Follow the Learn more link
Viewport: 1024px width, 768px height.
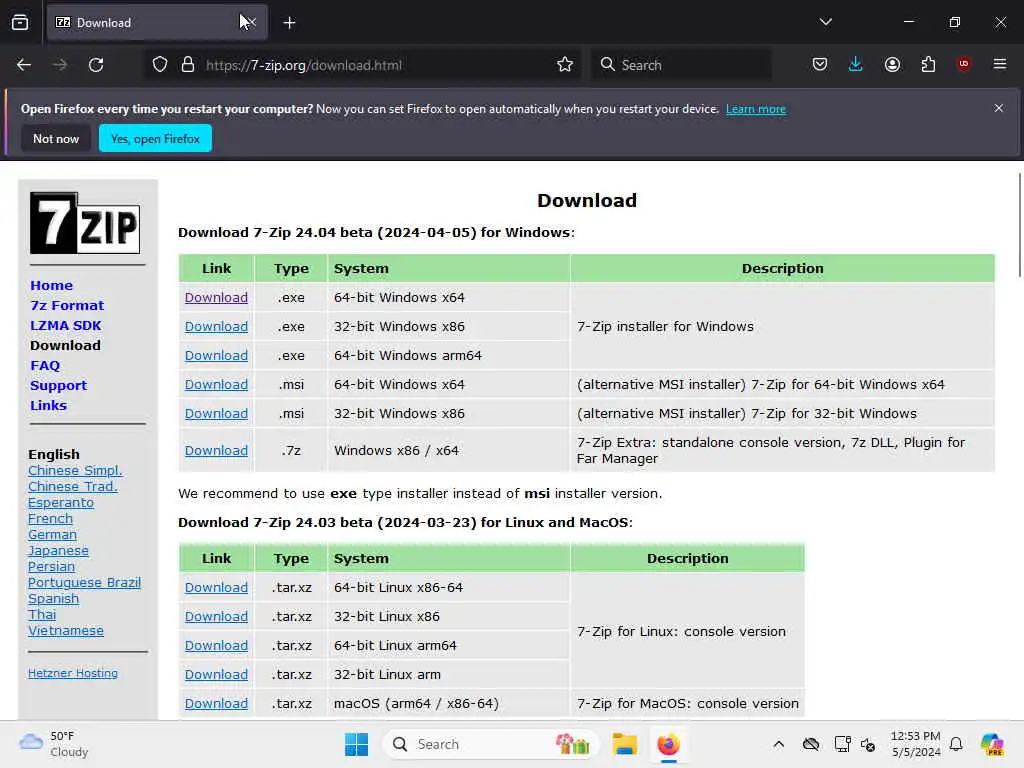point(756,109)
